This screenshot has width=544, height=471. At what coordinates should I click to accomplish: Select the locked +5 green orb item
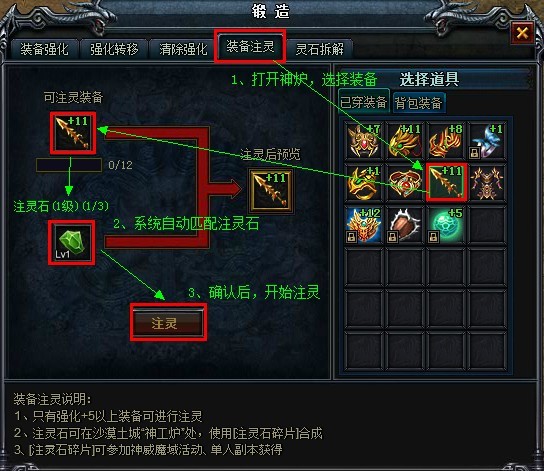pos(446,225)
